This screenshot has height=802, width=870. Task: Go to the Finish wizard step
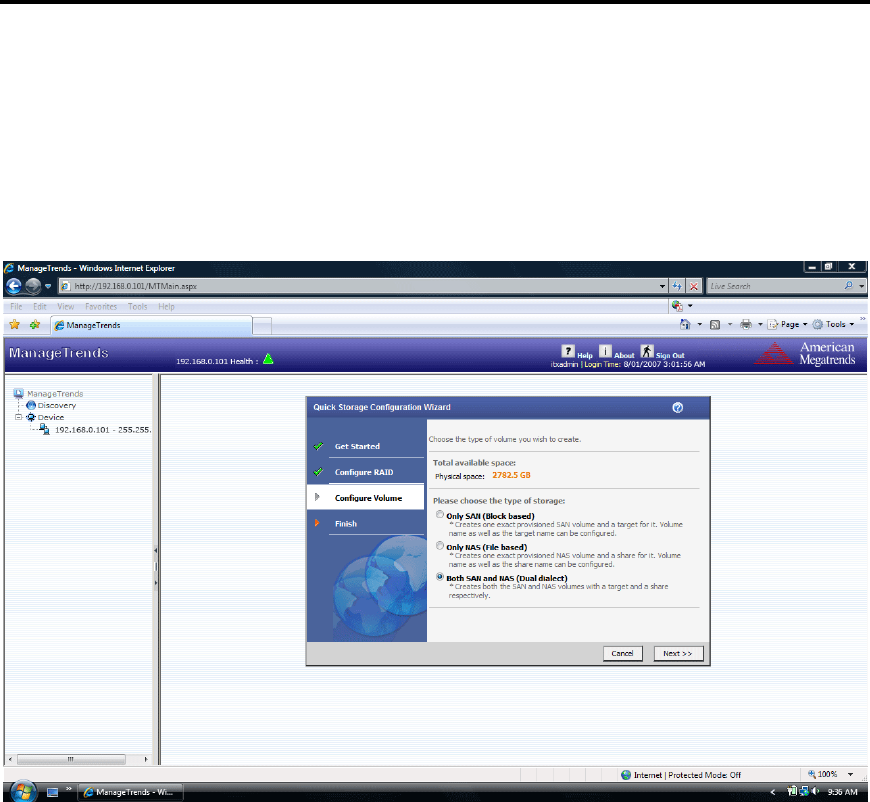point(346,523)
